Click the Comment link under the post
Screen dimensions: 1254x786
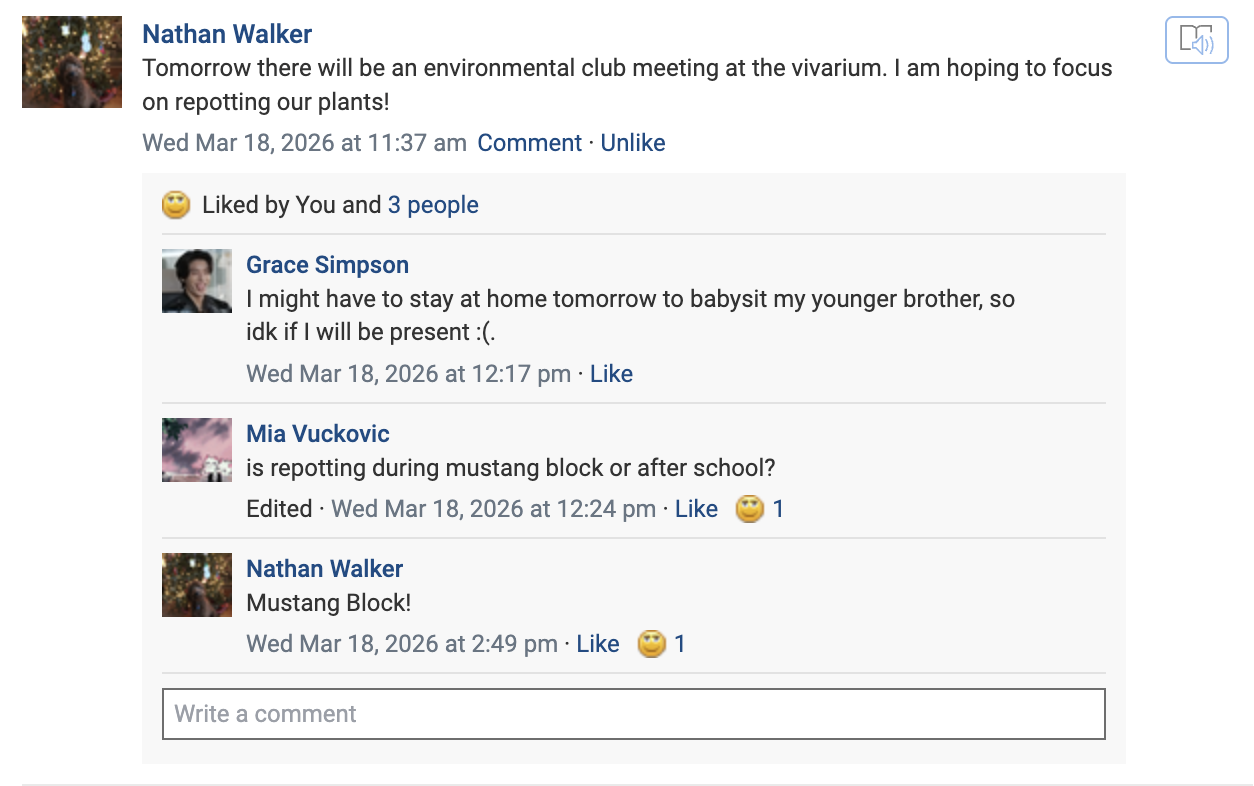529,143
